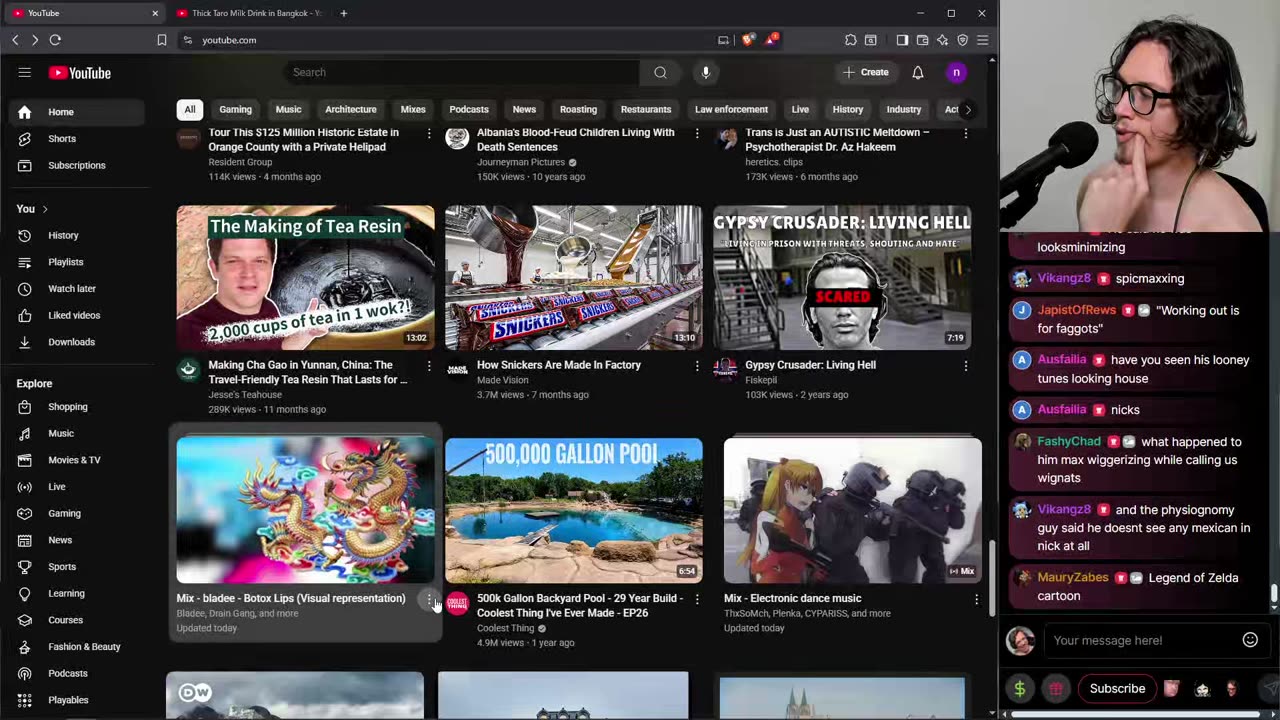
Task: Open the Leo AI sparkle icon
Action: 942,40
